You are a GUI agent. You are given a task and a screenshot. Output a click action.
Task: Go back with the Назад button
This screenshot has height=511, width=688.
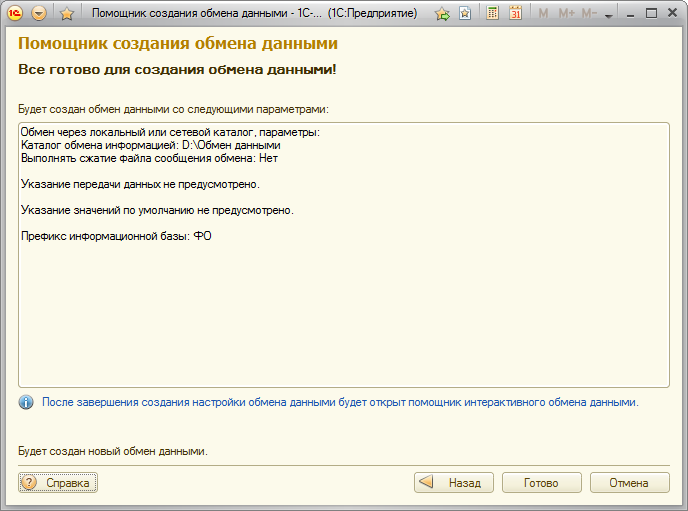(454, 483)
